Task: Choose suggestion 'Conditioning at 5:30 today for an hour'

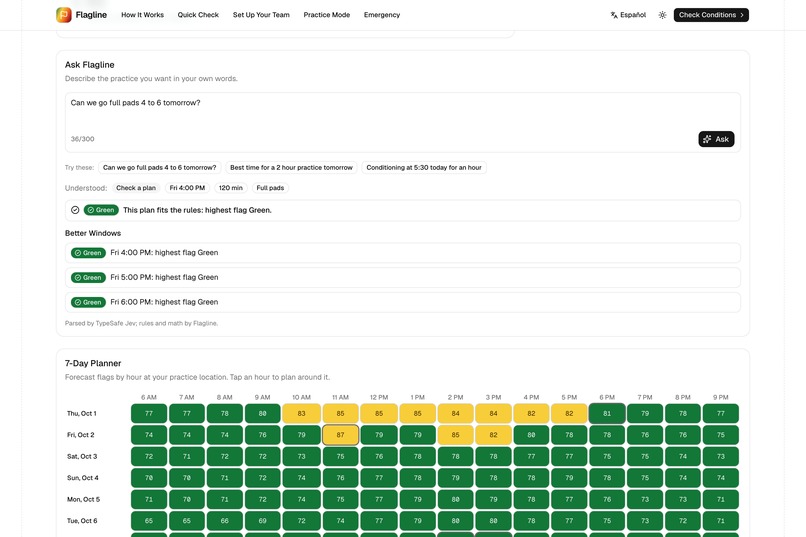Action: (x=424, y=168)
